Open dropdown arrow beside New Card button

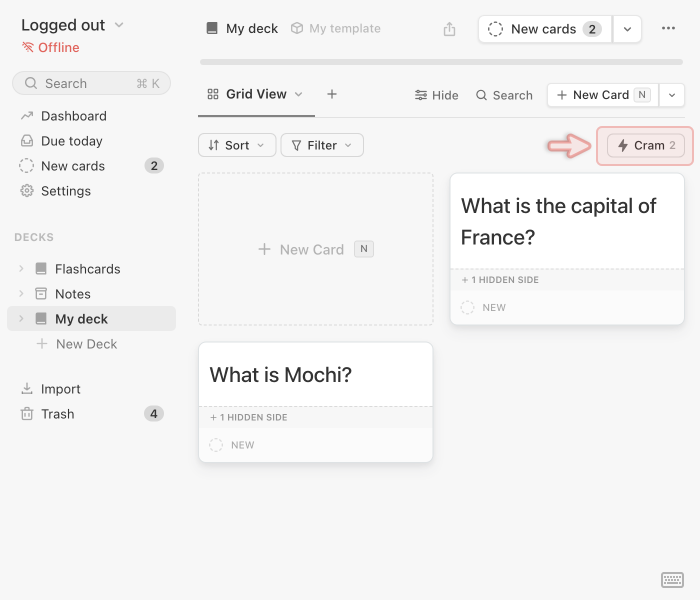[x=671, y=95]
